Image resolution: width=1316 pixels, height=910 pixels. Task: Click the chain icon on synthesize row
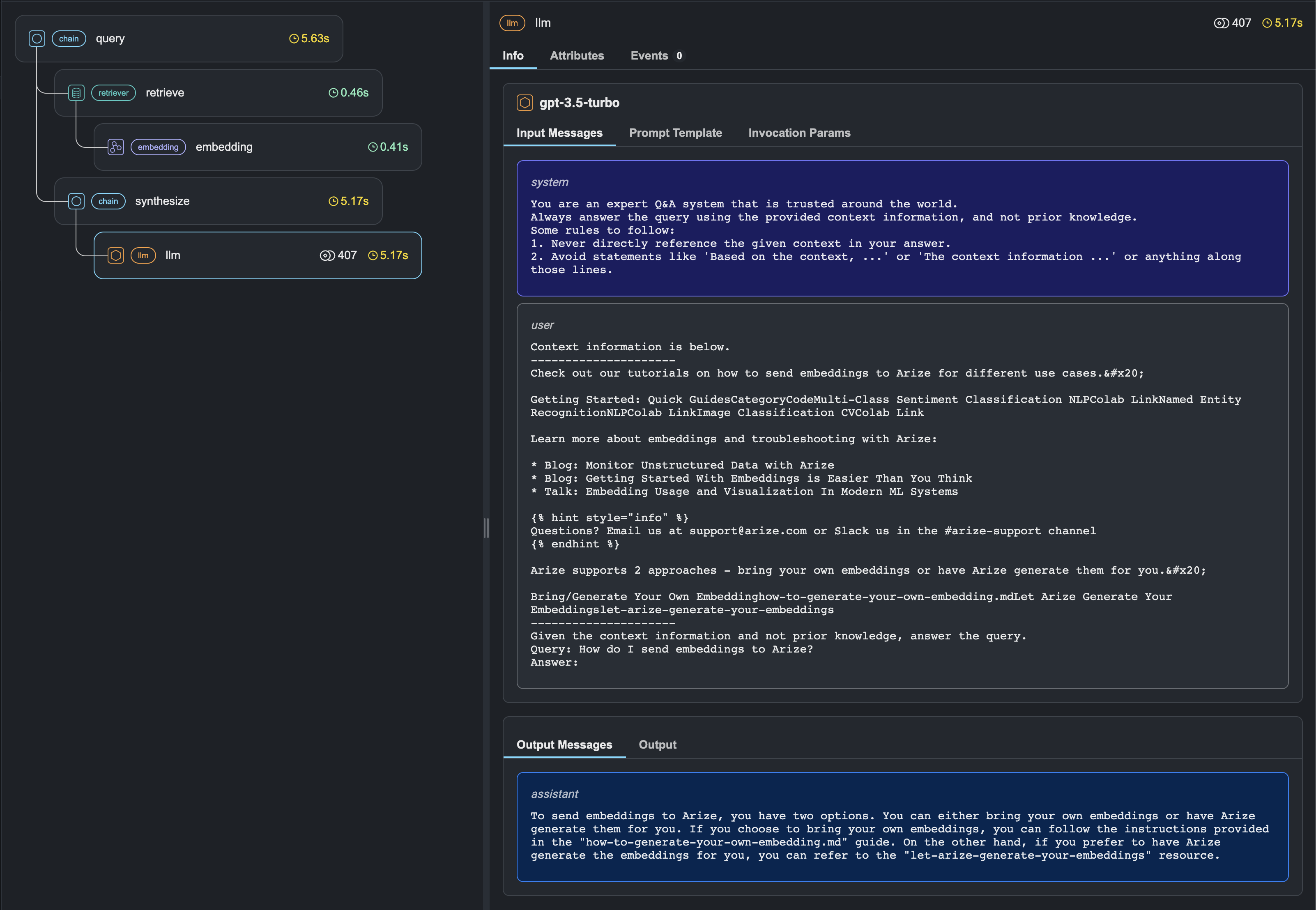point(76,201)
